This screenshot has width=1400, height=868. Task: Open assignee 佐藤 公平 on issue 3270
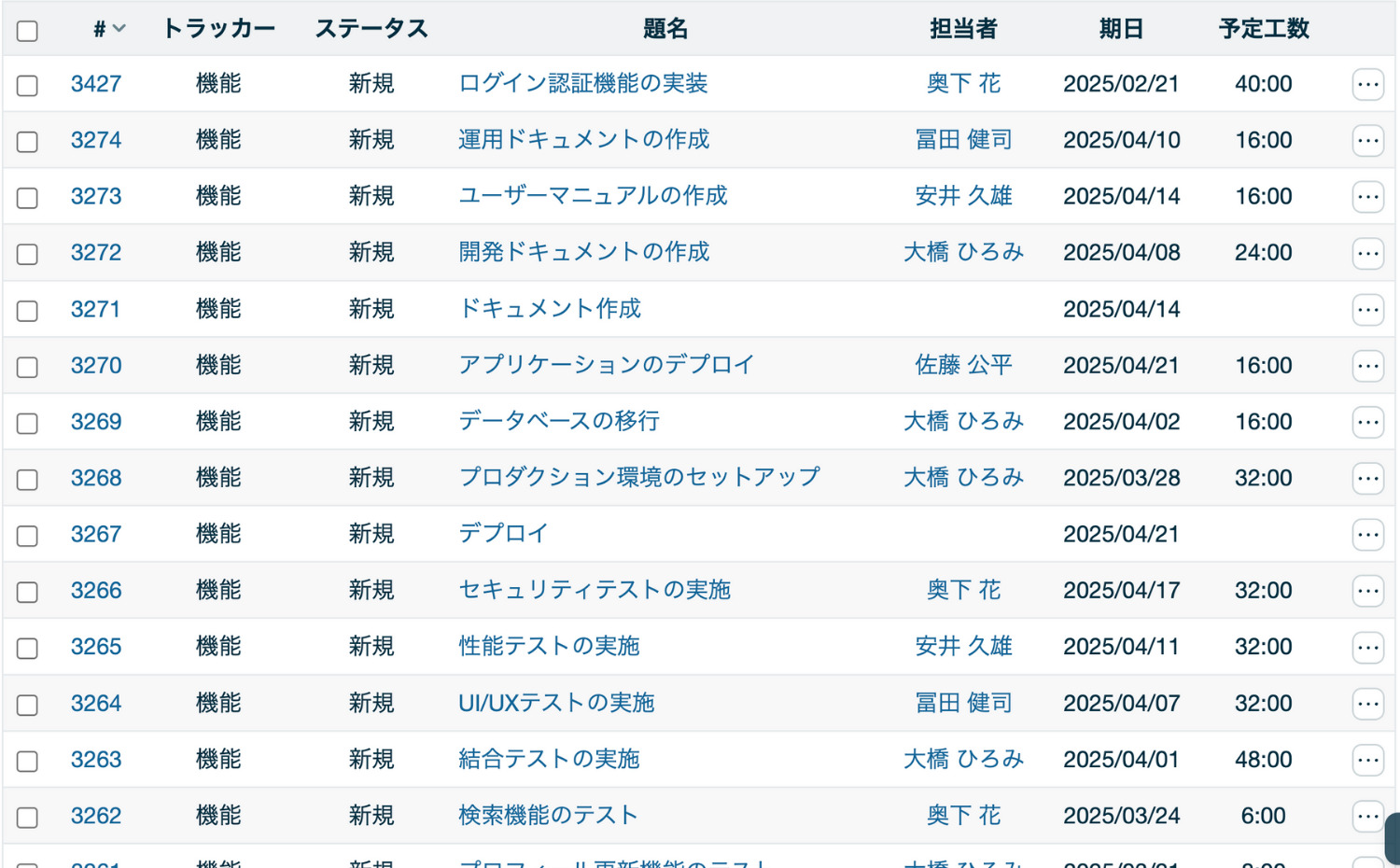pyautogui.click(x=963, y=365)
